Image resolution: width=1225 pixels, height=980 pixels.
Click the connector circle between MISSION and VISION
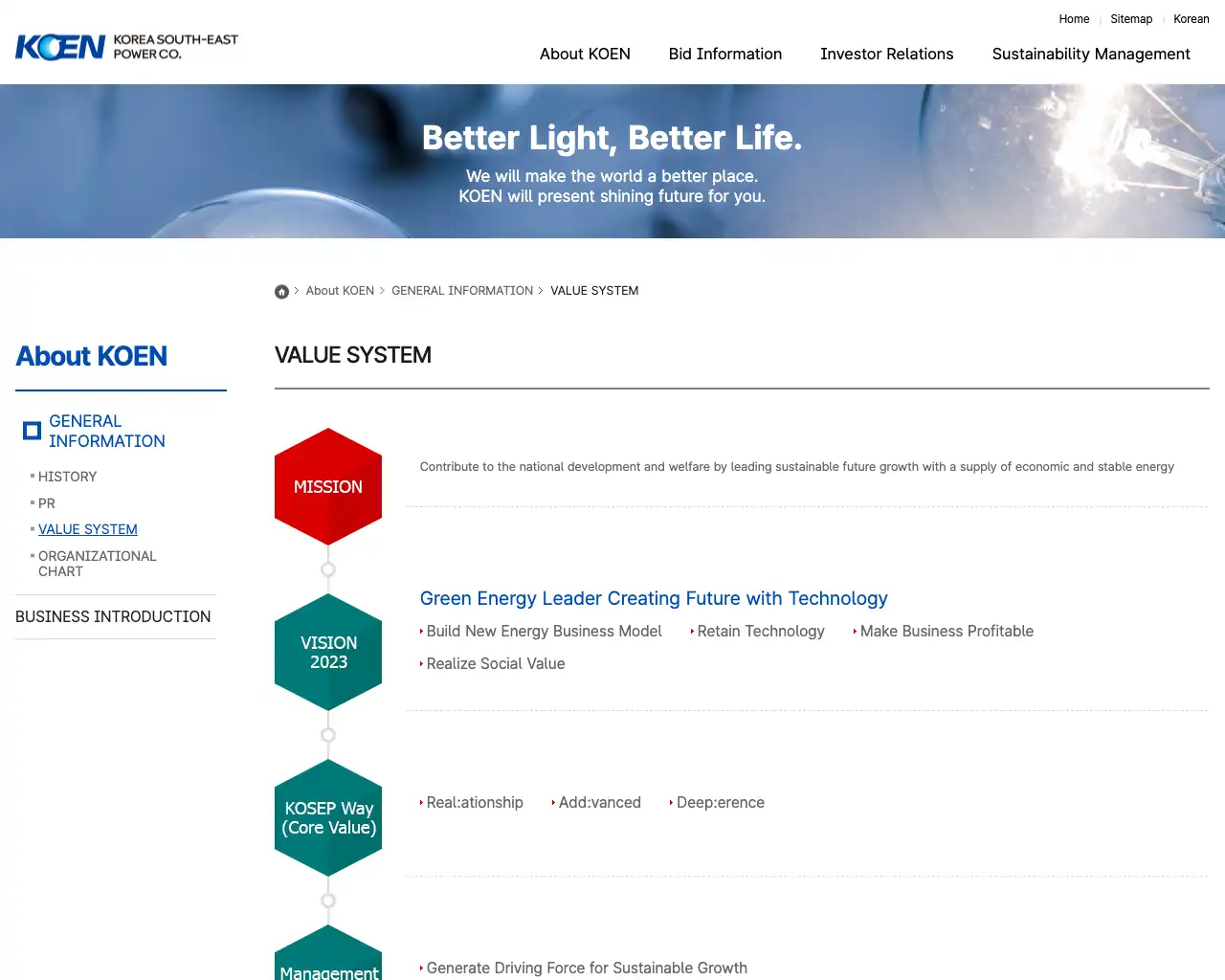(x=328, y=568)
